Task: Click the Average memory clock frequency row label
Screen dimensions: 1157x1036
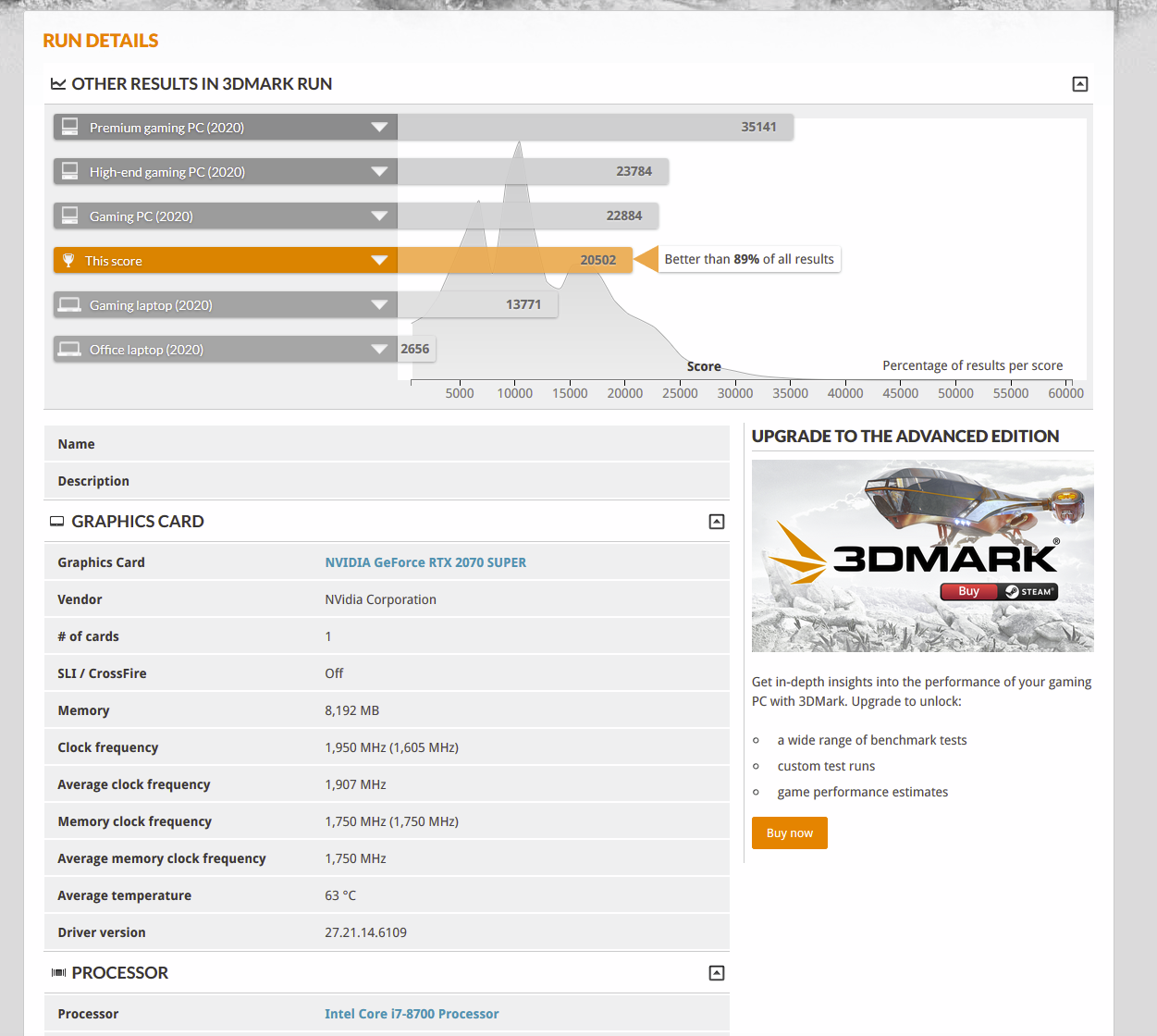Action: (162, 858)
